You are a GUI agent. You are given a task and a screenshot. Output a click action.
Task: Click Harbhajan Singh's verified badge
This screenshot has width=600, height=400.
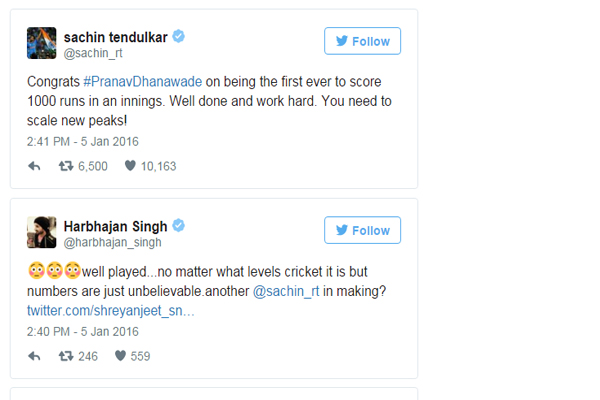(x=176, y=226)
